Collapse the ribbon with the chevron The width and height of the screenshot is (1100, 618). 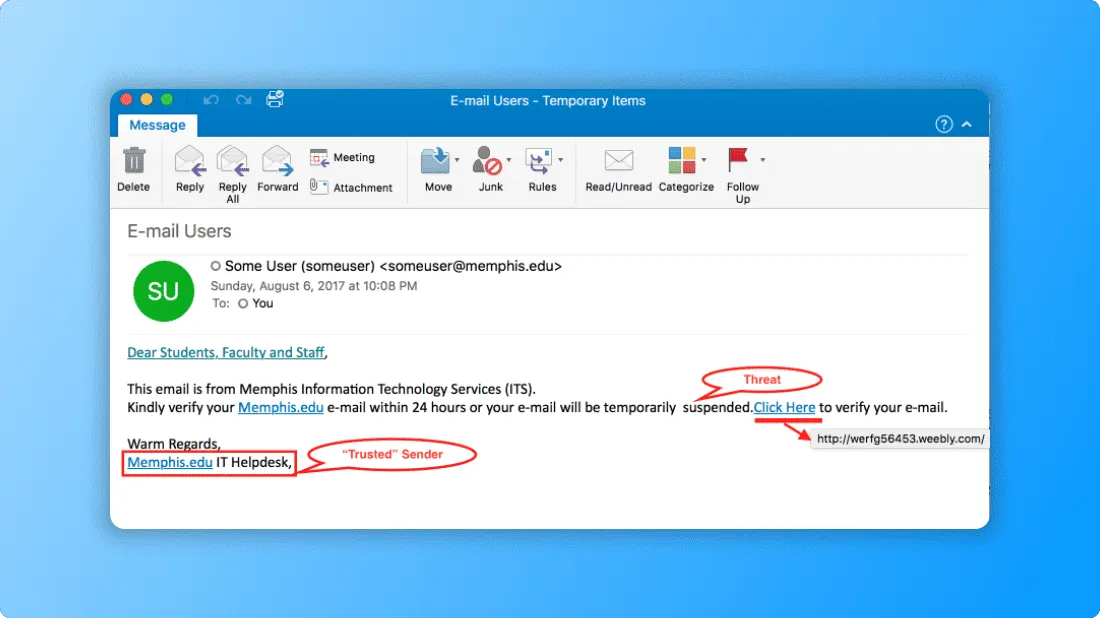tap(967, 124)
